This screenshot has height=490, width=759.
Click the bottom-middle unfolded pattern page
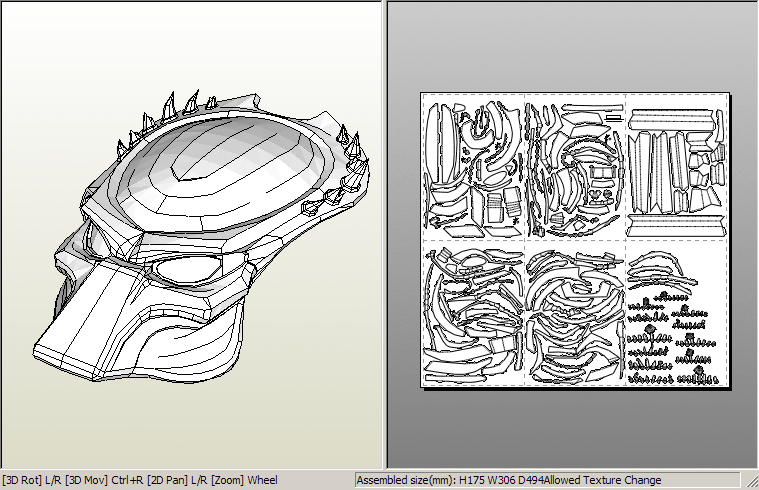point(575,313)
